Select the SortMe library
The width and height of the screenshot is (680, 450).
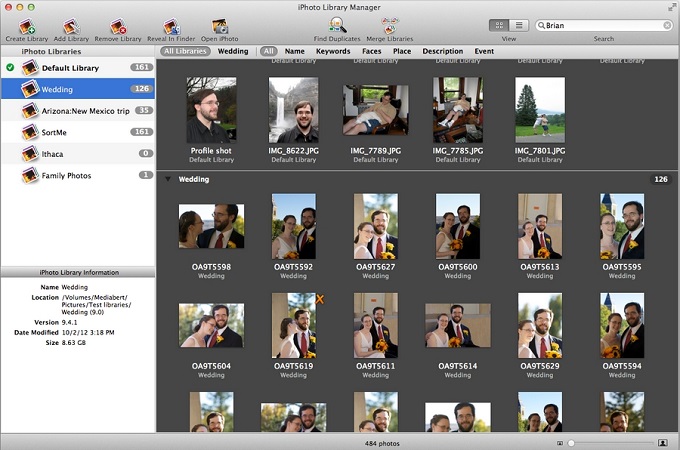point(78,132)
